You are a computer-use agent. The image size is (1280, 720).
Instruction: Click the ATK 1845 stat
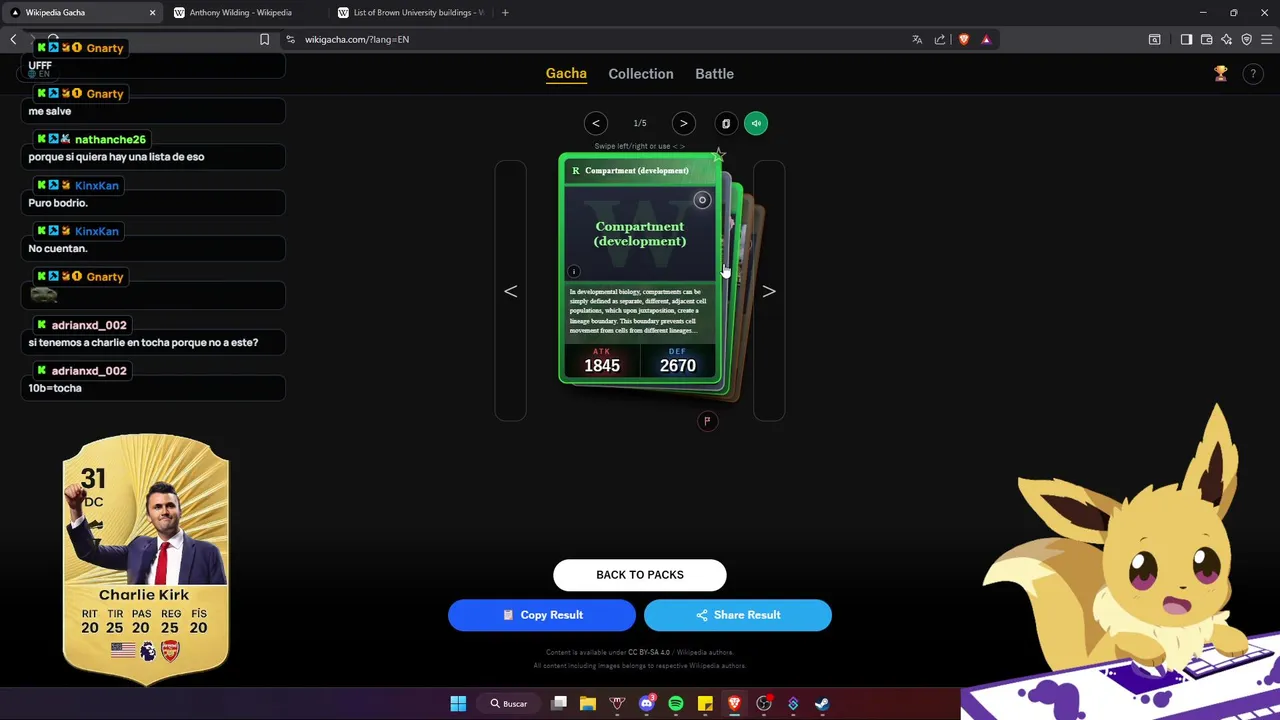602,361
